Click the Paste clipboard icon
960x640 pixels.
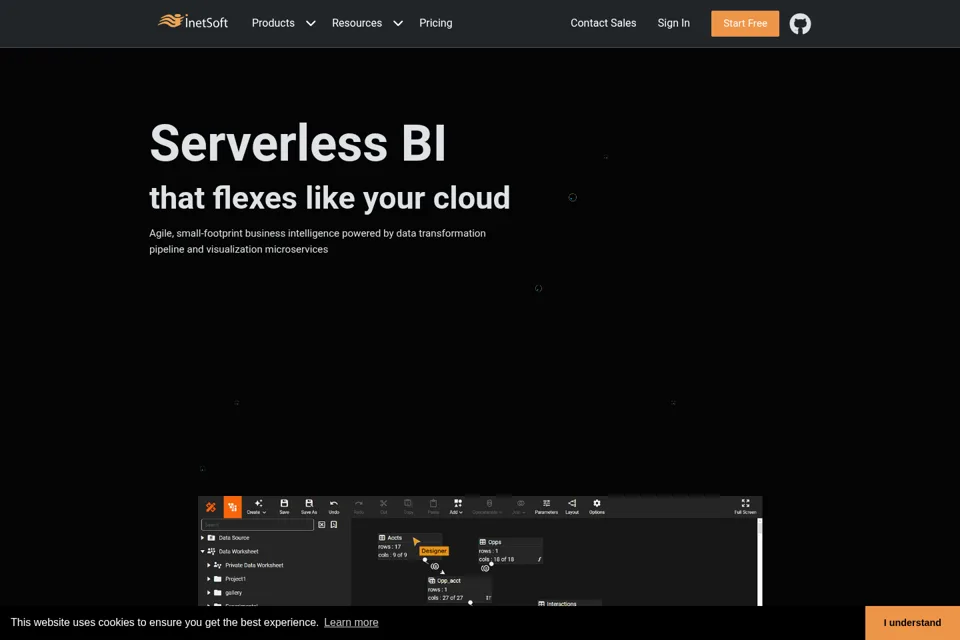point(433,506)
